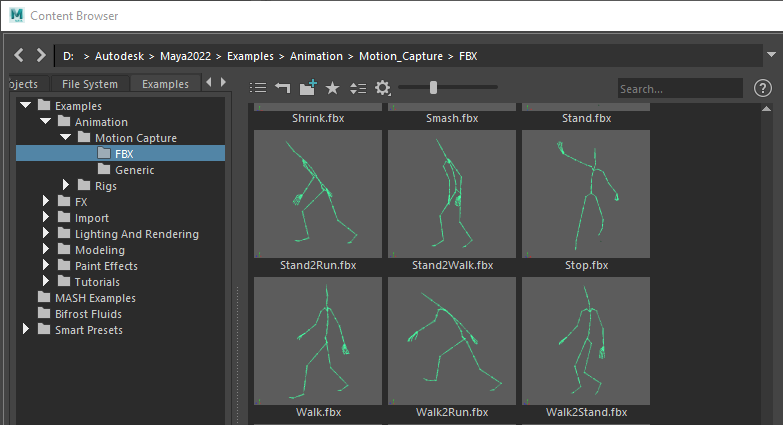783x425 pixels.
Task: Select the Walk2Run.fbx thumbnail
Action: 452,341
